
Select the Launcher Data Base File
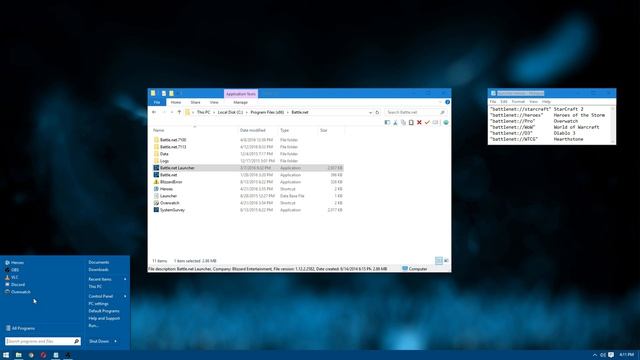(168, 196)
